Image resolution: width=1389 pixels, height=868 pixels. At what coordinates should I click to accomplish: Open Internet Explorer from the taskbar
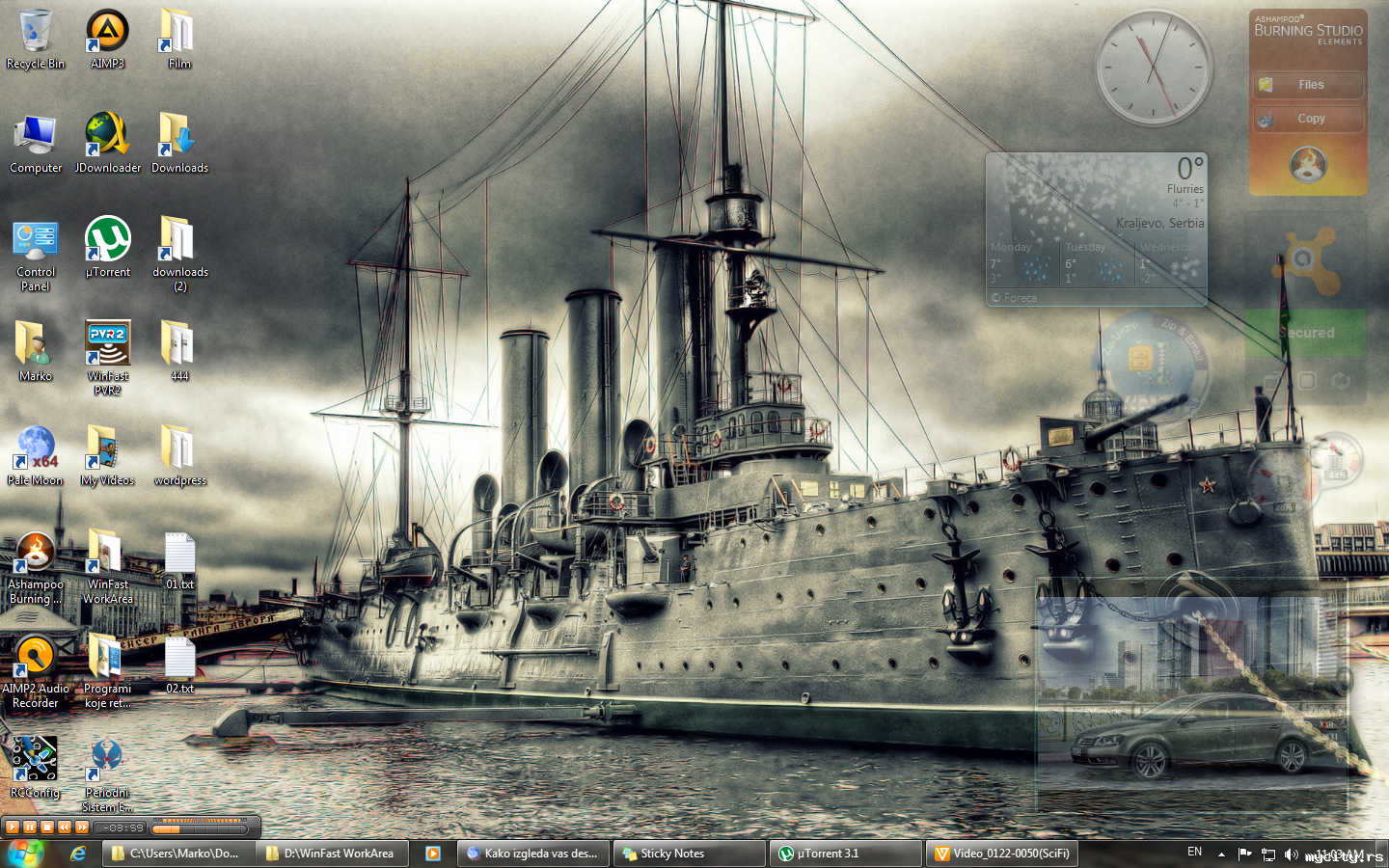pyautogui.click(x=78, y=854)
